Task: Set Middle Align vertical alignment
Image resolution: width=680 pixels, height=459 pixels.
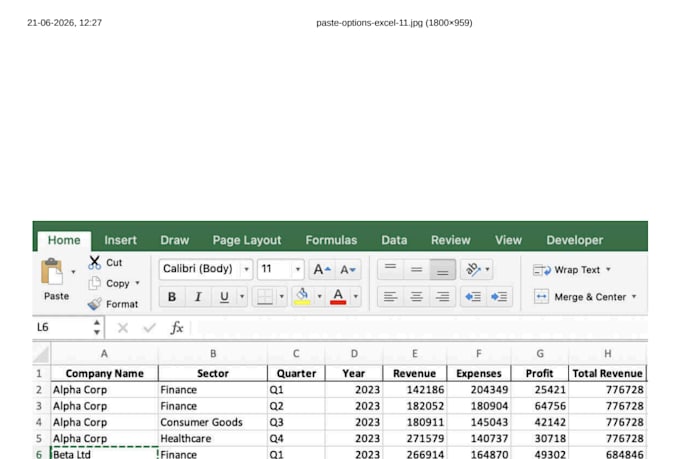Action: pyautogui.click(x=416, y=269)
